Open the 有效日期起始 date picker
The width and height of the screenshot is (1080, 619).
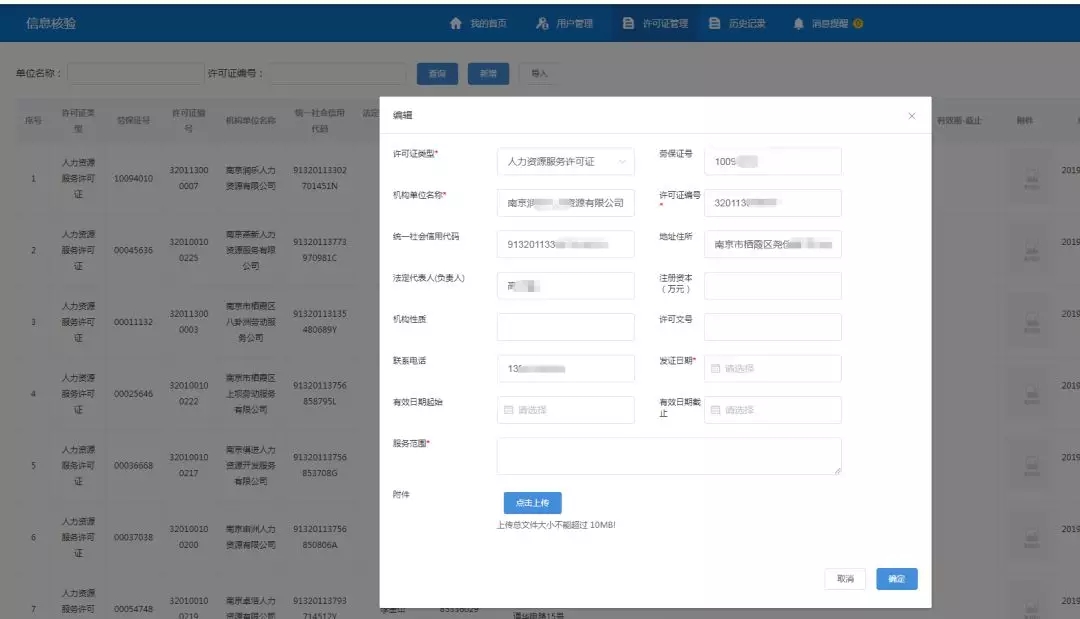[565, 410]
